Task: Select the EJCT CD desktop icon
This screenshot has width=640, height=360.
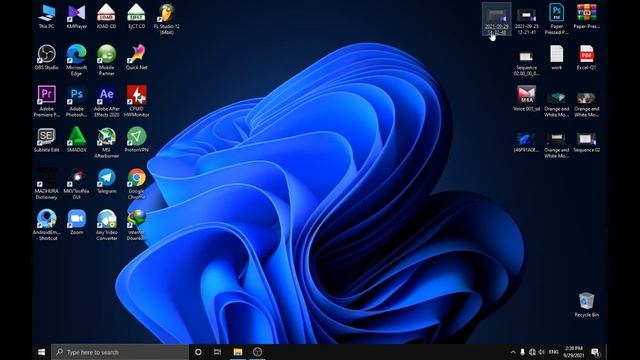Action: click(136, 17)
